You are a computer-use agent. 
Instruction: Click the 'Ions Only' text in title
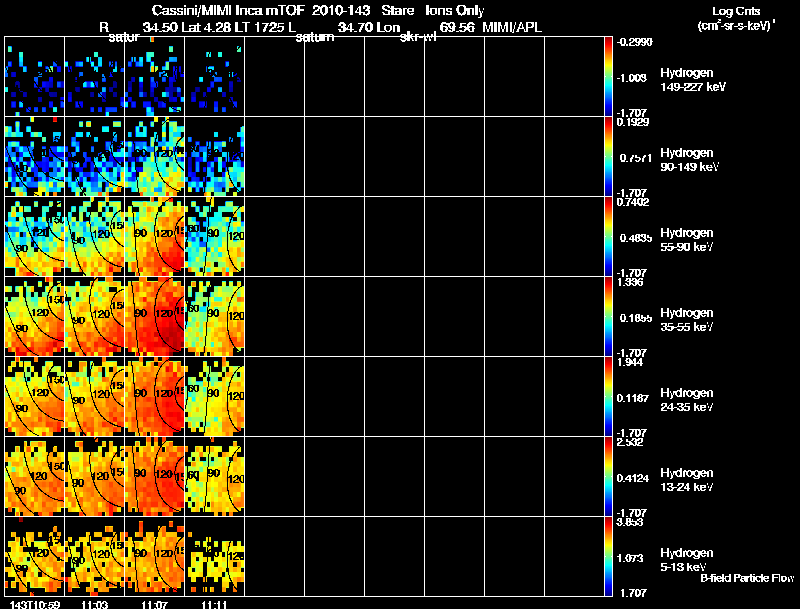click(455, 10)
